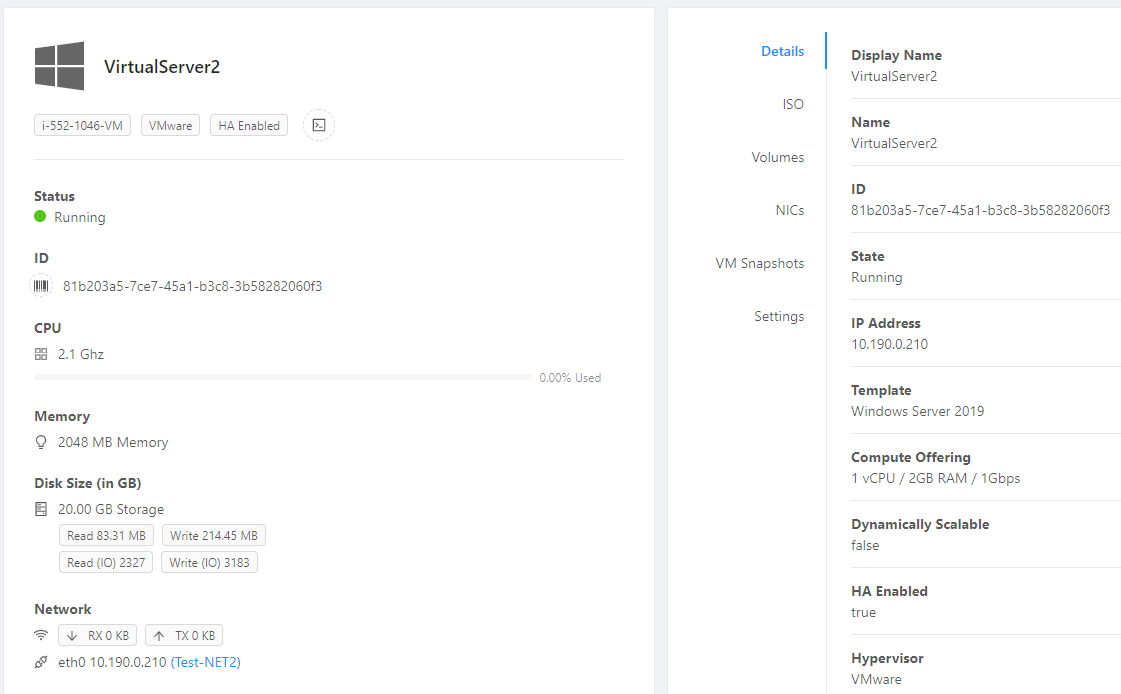Viewport: 1121px width, 694px height.
Task: Click the CPU cores icon under CPU
Action: pos(40,353)
